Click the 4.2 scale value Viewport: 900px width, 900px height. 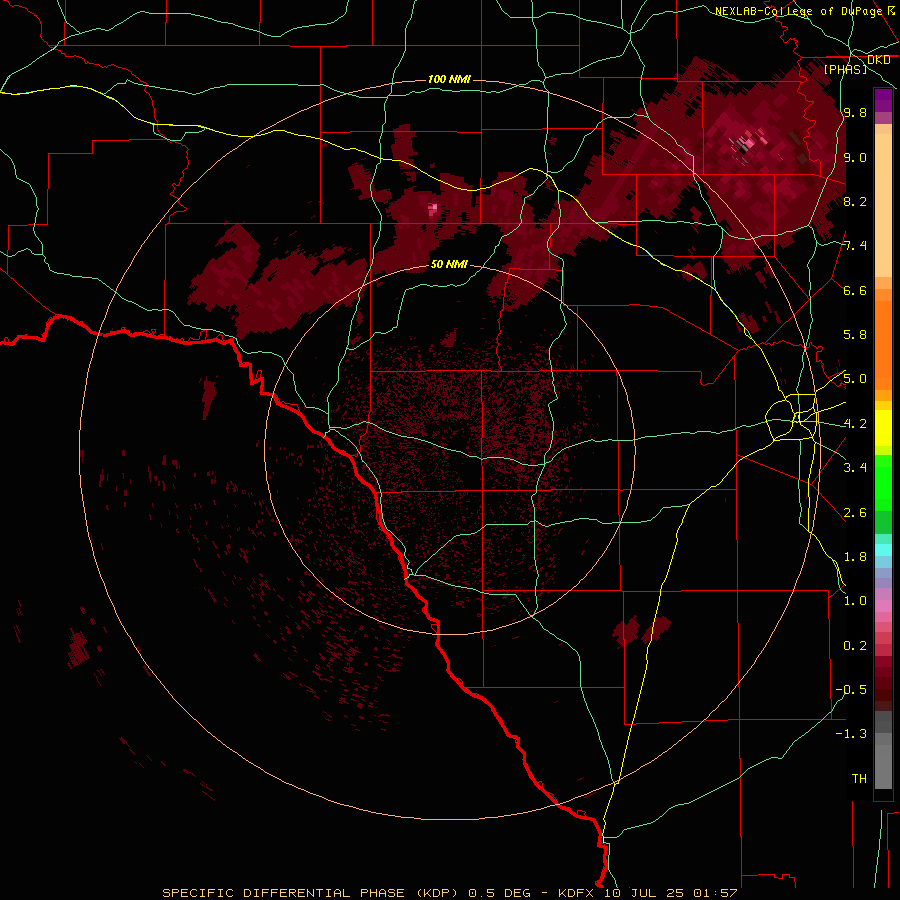tap(855, 424)
